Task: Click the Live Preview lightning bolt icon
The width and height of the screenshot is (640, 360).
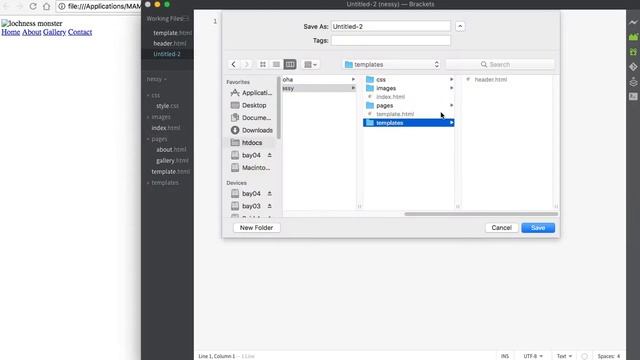Action: pos(633,22)
